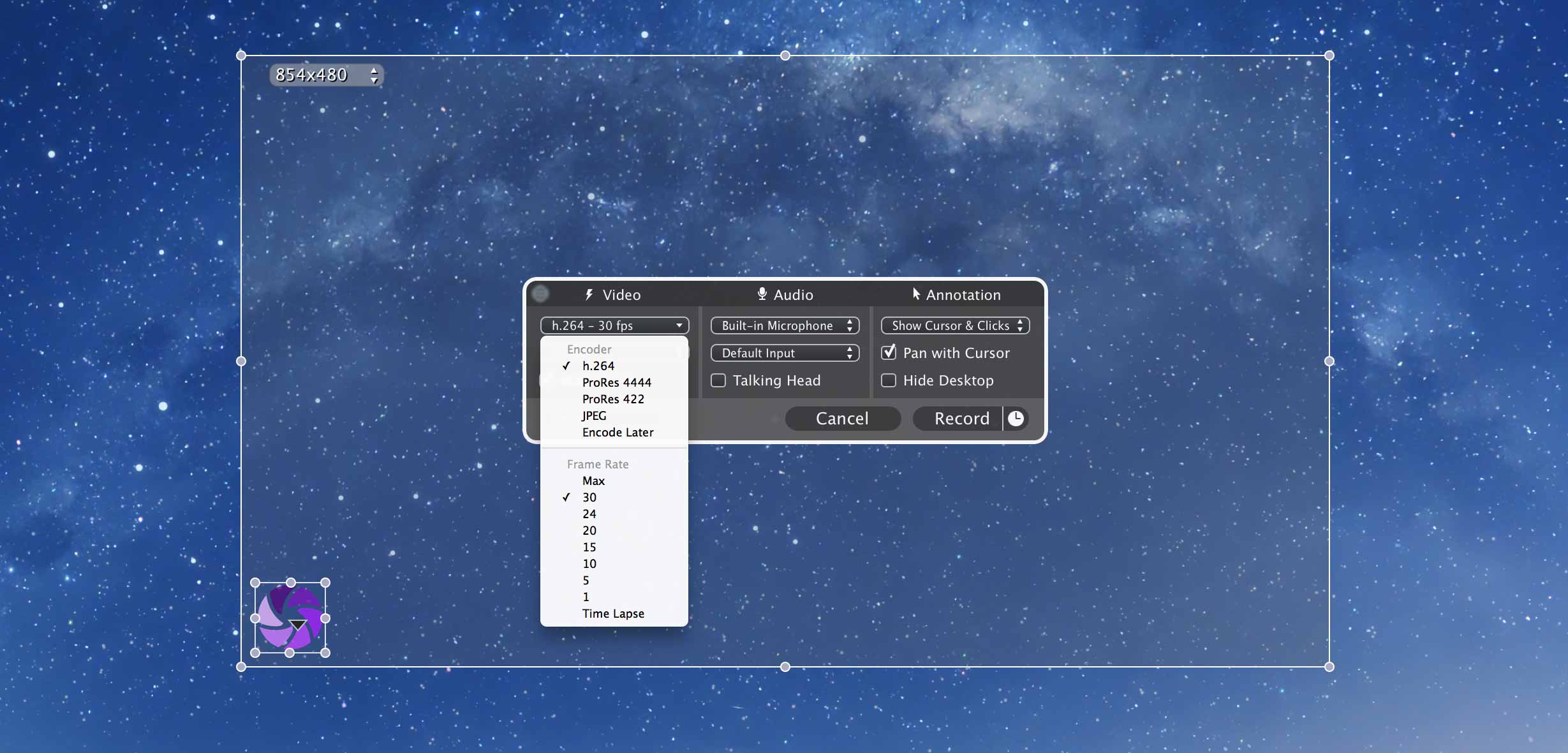Choose ProRes 422 encoder

pyautogui.click(x=614, y=399)
